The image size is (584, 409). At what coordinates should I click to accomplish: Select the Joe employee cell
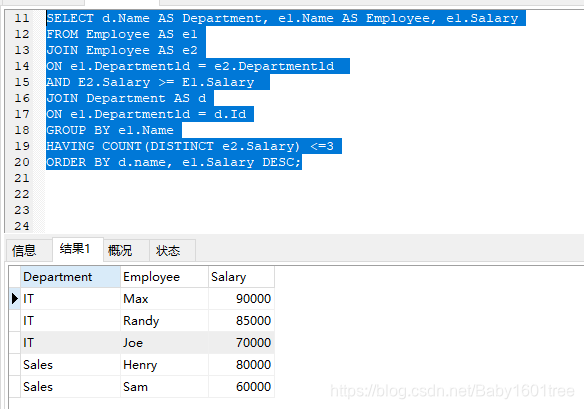[x=164, y=343]
